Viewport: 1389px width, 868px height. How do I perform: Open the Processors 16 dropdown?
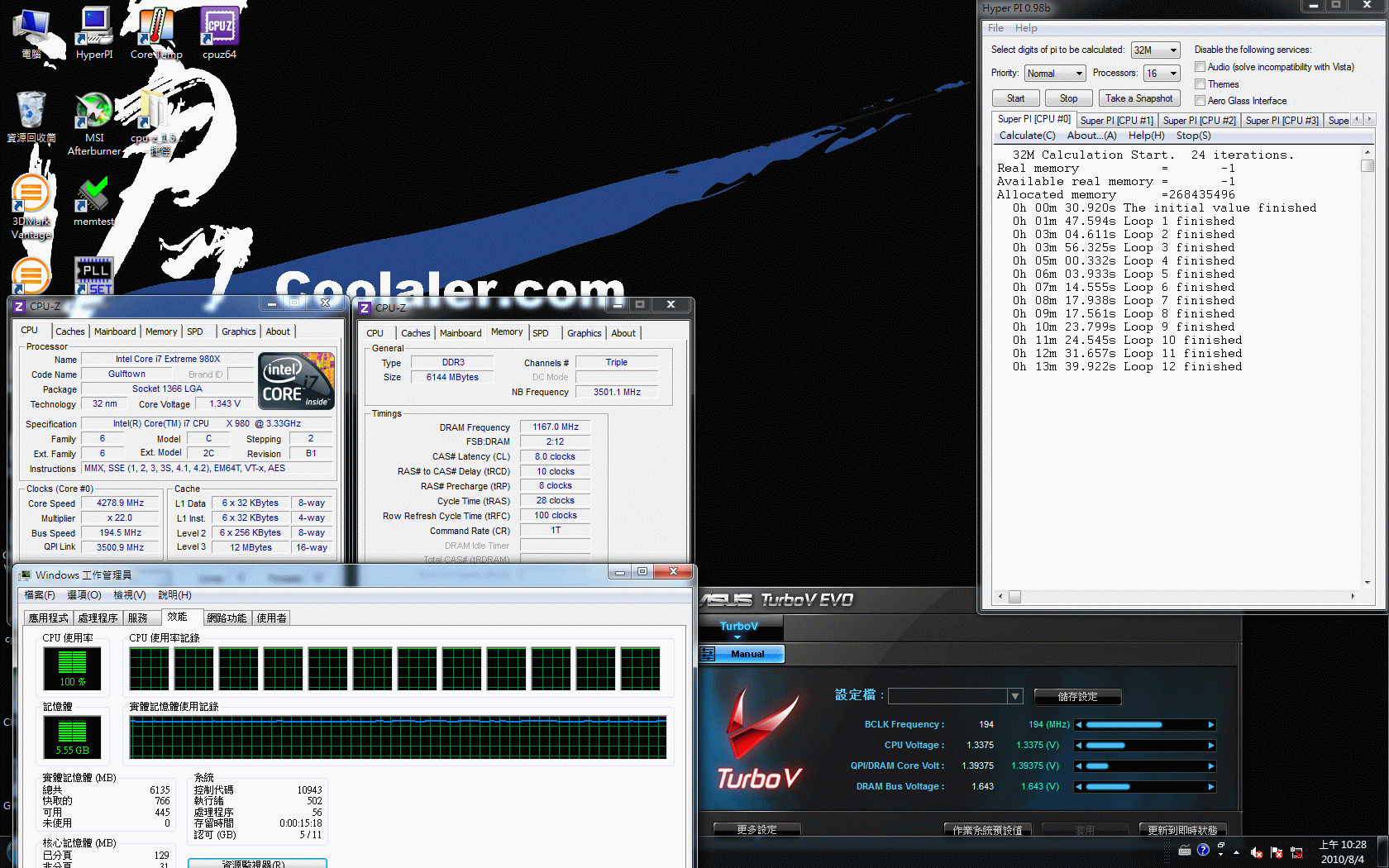(x=1162, y=74)
